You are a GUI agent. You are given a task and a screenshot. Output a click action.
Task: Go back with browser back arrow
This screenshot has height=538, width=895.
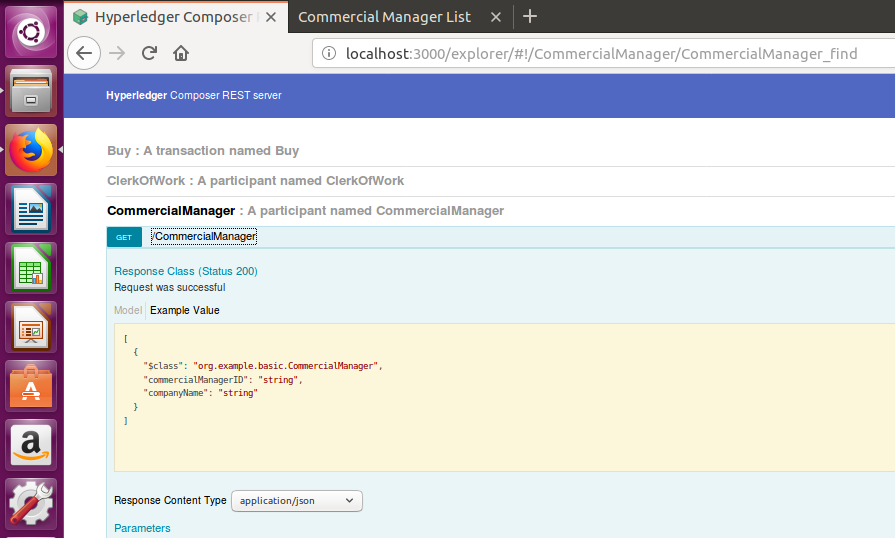tap(84, 53)
